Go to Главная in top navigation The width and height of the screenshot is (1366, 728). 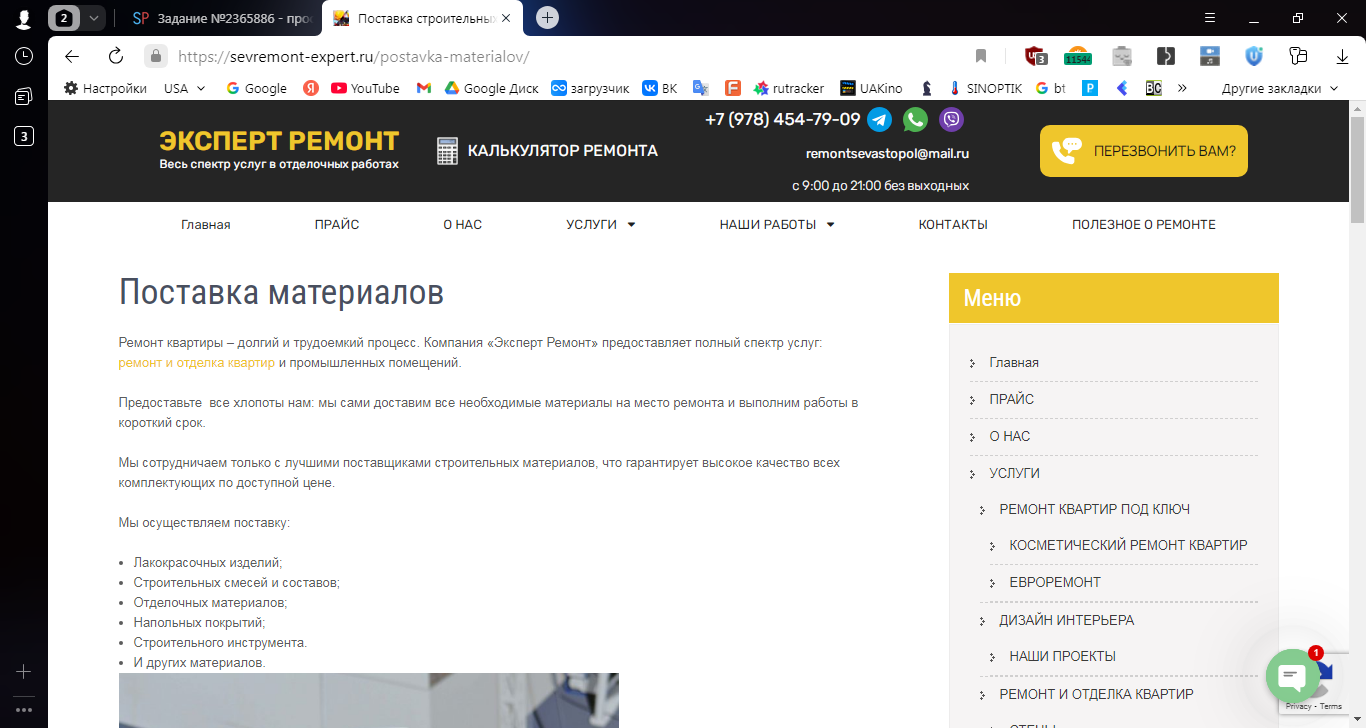click(206, 224)
